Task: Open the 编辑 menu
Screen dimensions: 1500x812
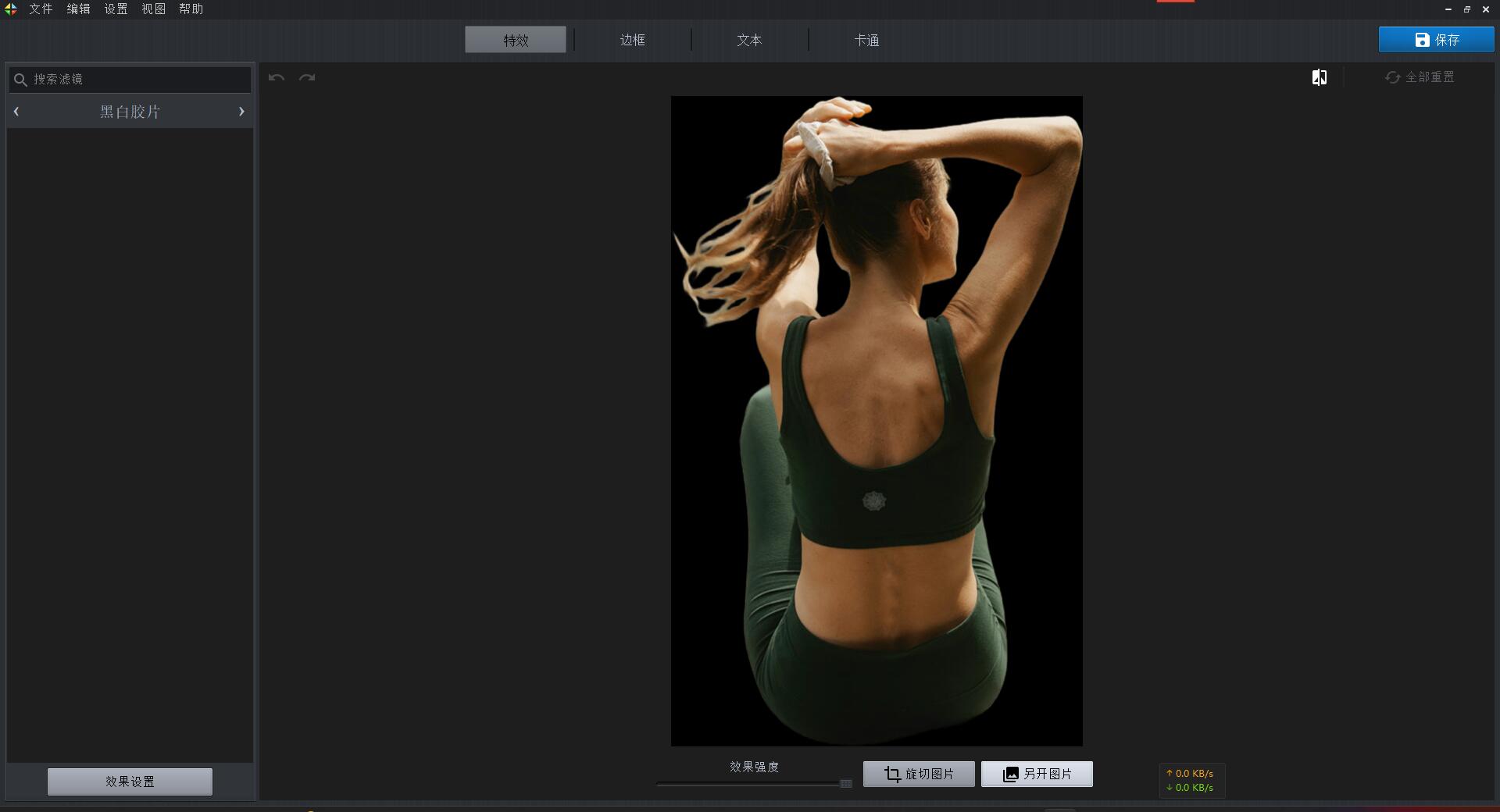Action: click(78, 9)
